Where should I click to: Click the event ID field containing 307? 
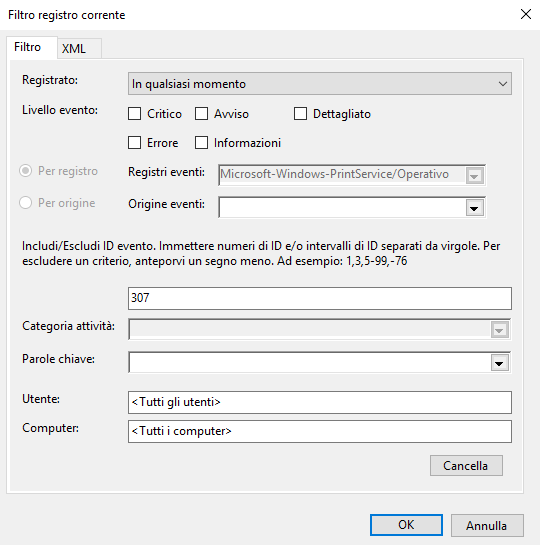pyautogui.click(x=320, y=298)
